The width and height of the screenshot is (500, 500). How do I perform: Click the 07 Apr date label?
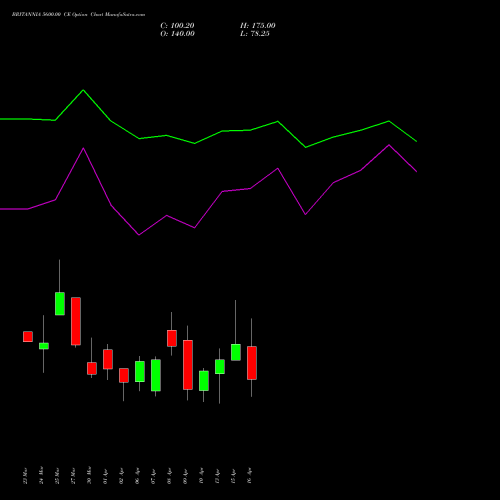pos(153,476)
